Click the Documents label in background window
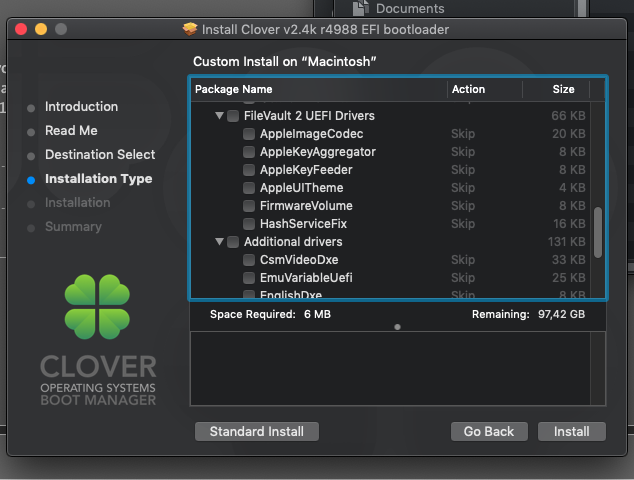The width and height of the screenshot is (634, 480). [410, 8]
